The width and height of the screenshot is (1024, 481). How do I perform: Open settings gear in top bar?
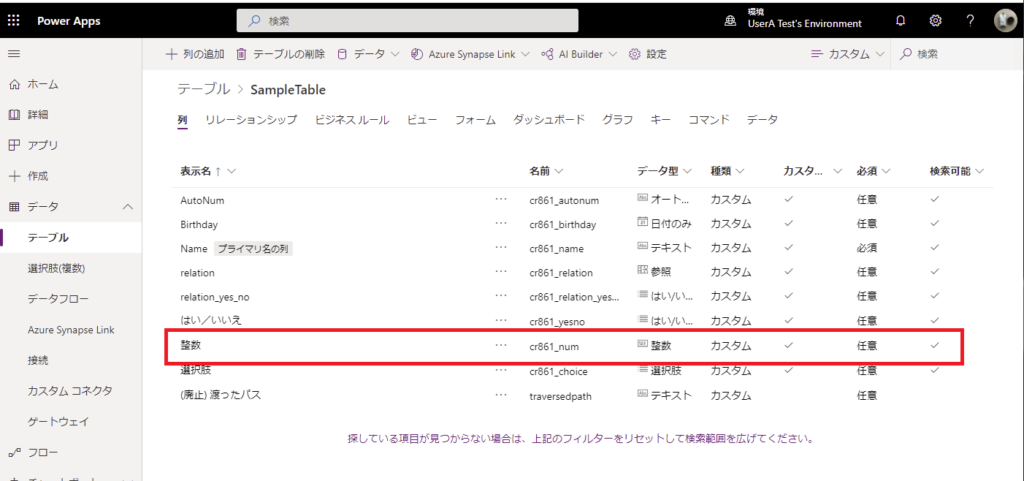tap(935, 21)
